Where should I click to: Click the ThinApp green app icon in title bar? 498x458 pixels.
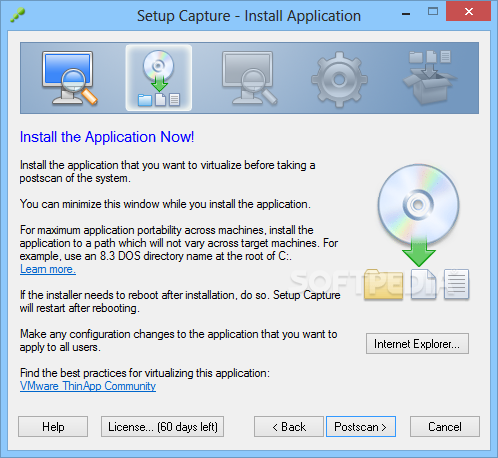17,15
